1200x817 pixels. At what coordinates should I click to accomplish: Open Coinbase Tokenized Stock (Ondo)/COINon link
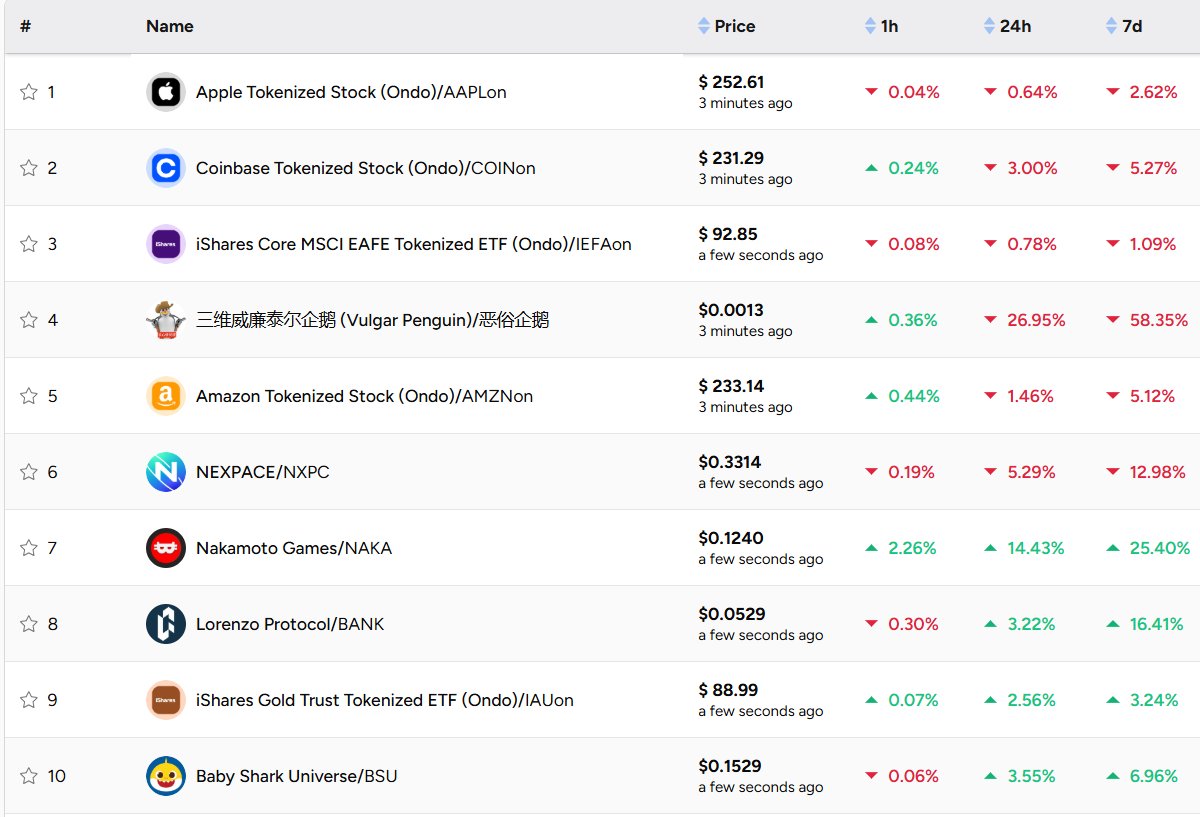[366, 168]
